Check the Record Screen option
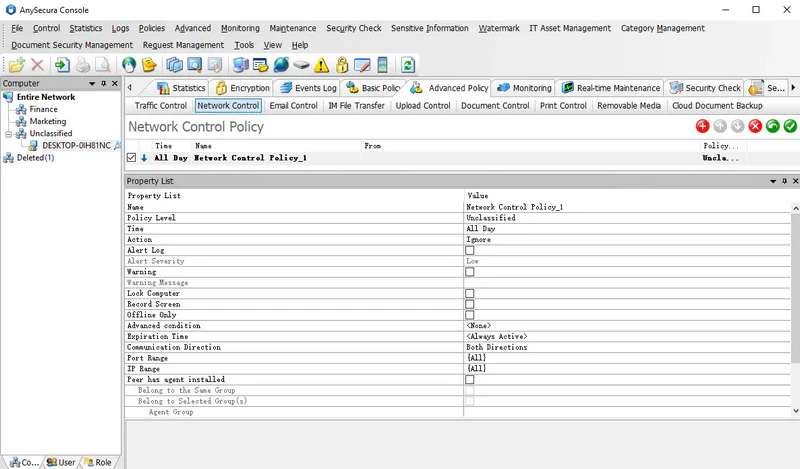The height and width of the screenshot is (469, 800). (x=469, y=304)
